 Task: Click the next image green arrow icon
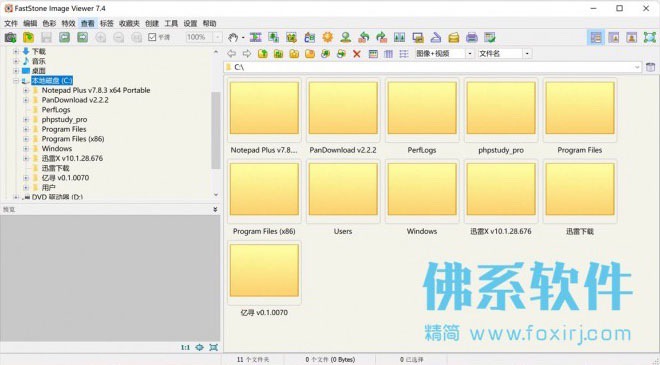(x=82, y=37)
